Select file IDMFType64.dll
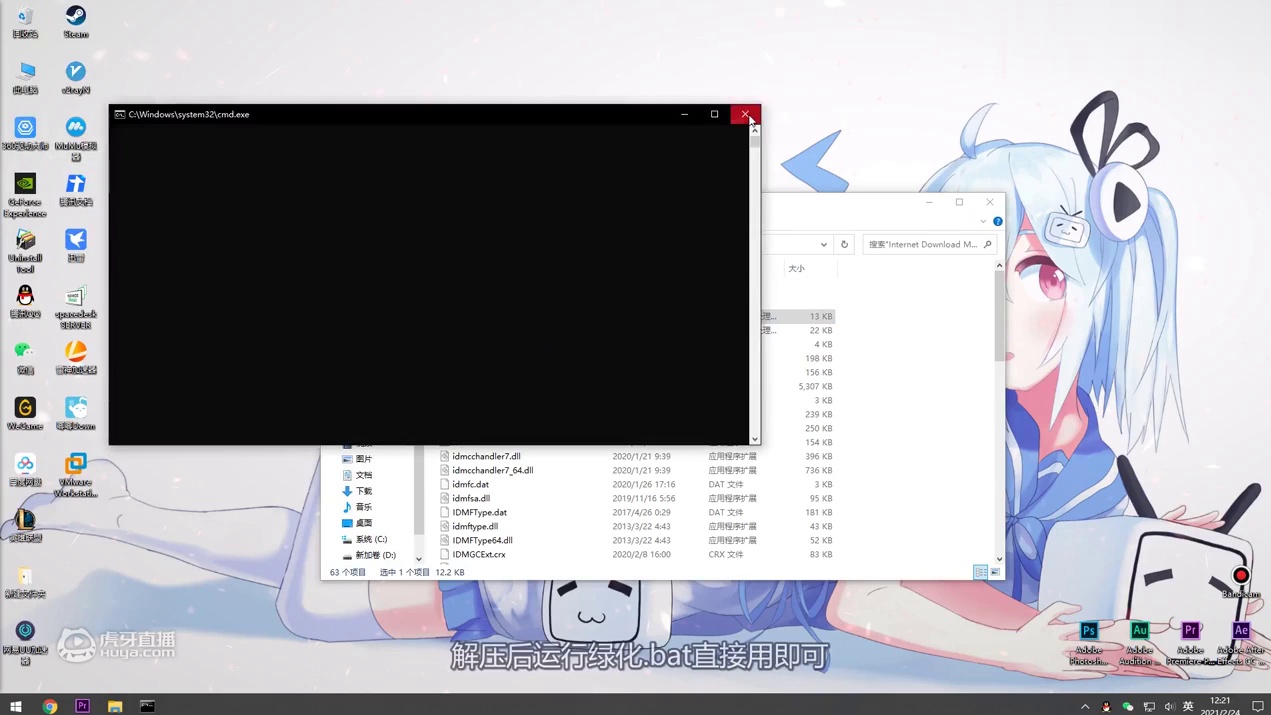1271x715 pixels. click(x=482, y=540)
